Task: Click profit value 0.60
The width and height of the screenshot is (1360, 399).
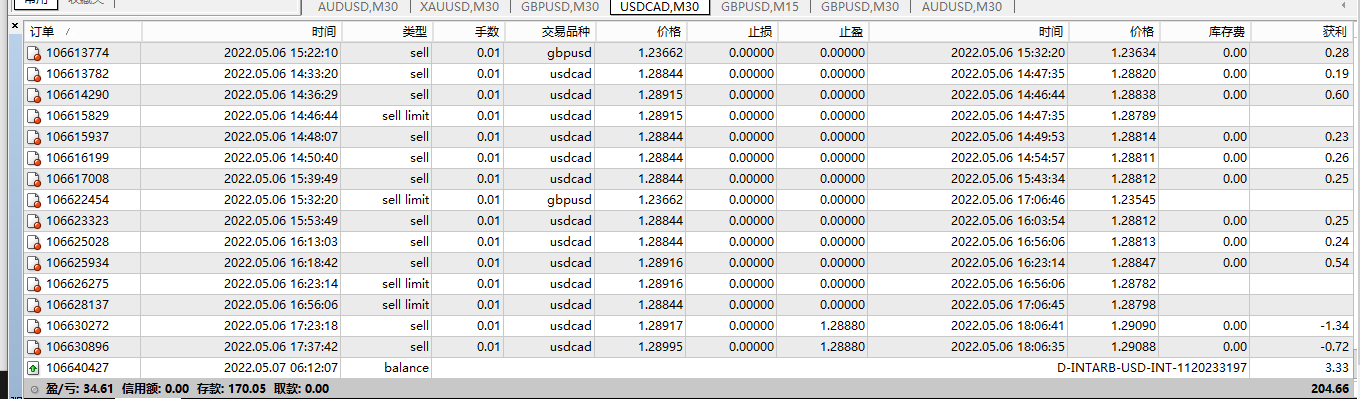Action: click(x=1337, y=95)
